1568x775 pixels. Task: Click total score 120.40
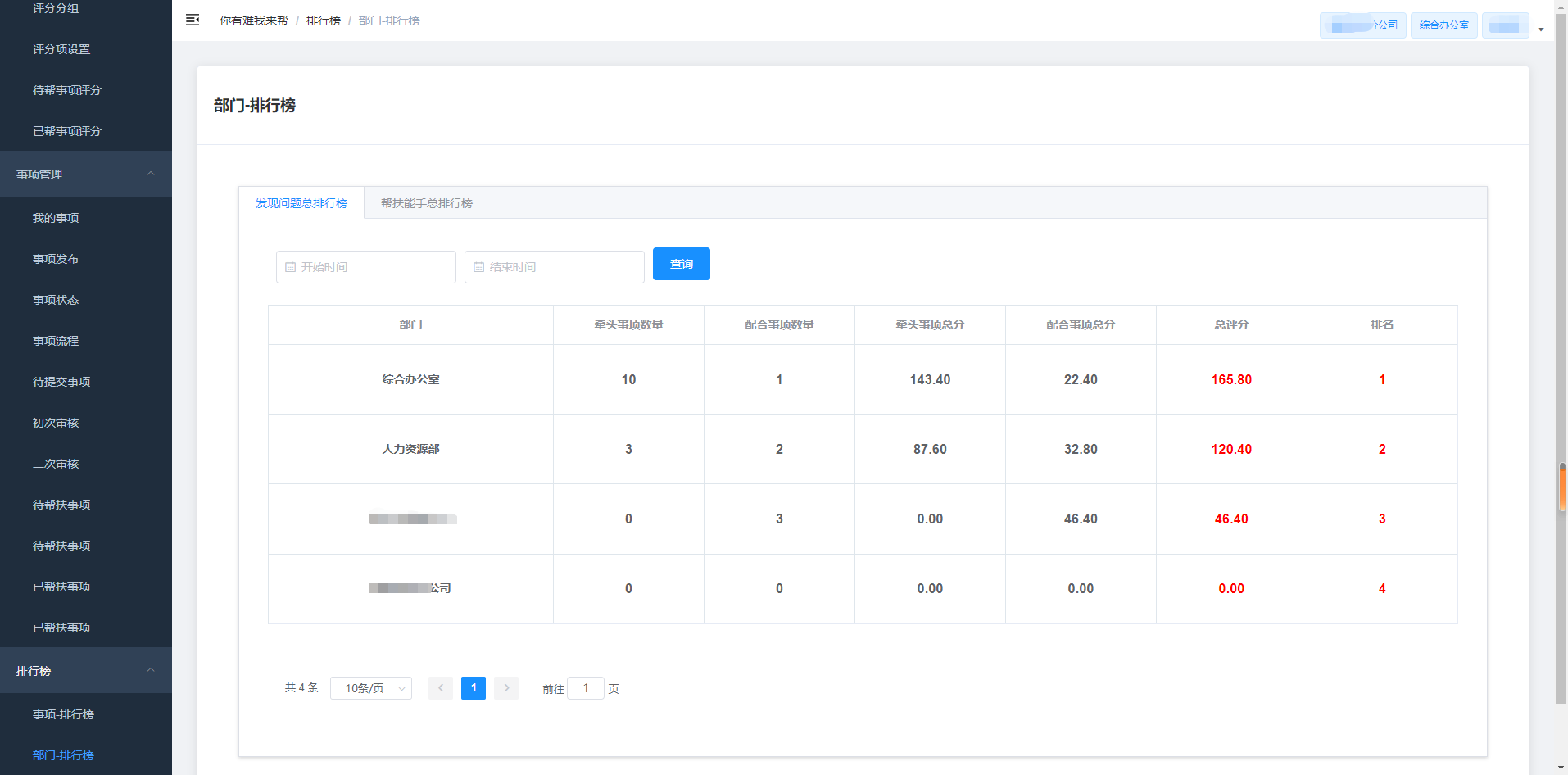pos(1231,449)
